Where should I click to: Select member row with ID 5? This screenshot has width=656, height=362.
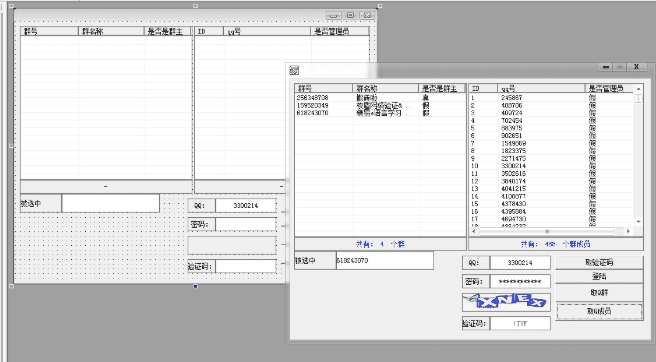(x=551, y=128)
